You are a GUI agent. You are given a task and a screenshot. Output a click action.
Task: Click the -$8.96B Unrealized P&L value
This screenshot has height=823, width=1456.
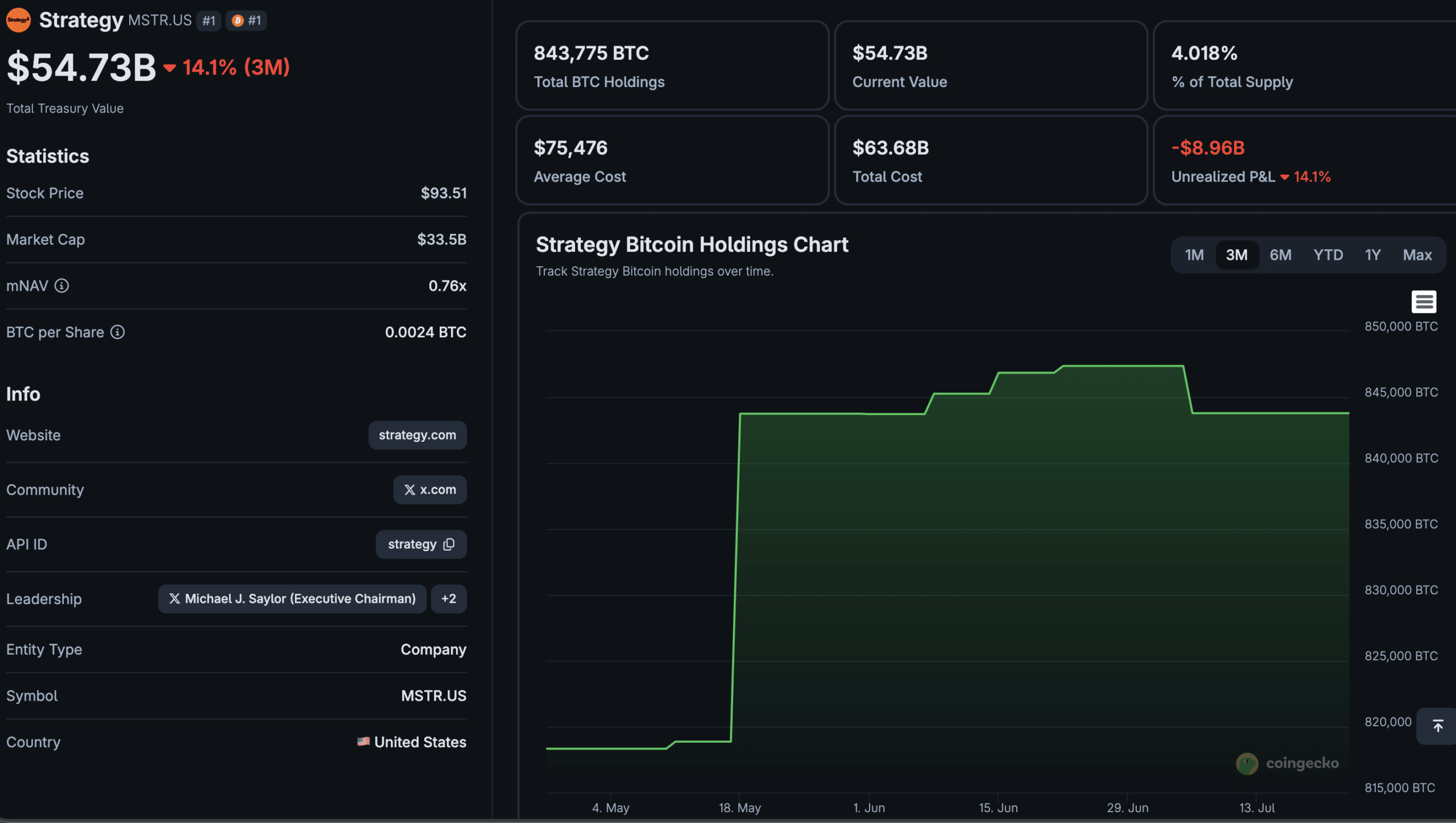1208,148
